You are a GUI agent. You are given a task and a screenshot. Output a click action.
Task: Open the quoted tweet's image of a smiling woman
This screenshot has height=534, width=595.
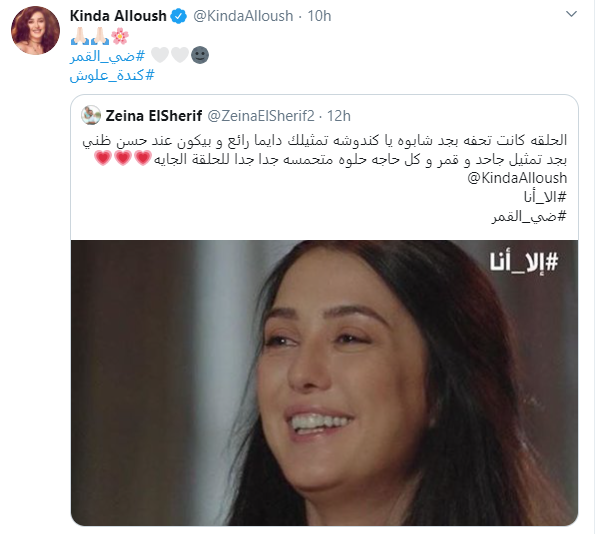tap(324, 383)
